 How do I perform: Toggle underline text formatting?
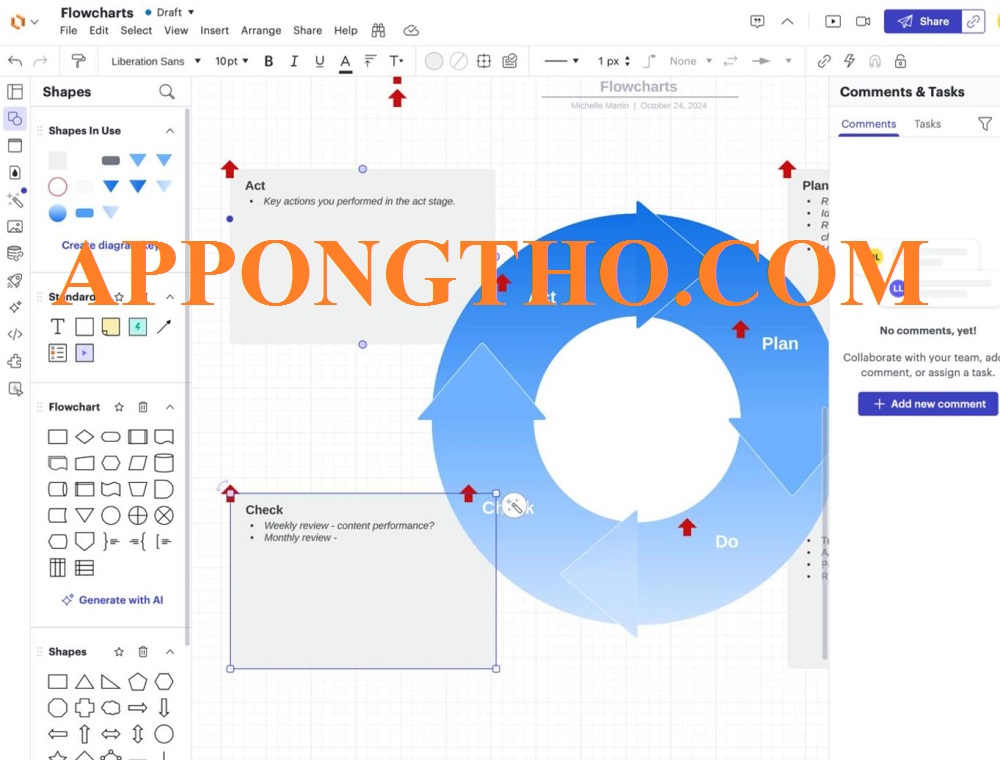[x=320, y=61]
